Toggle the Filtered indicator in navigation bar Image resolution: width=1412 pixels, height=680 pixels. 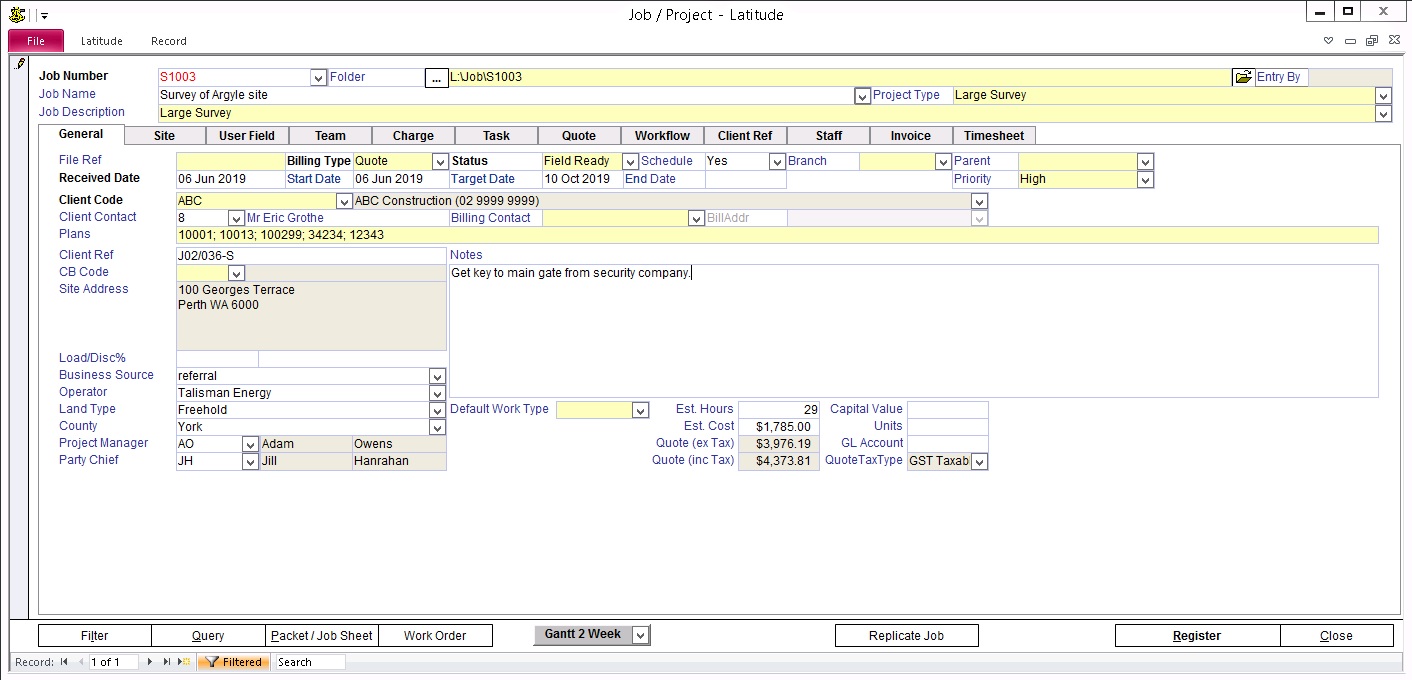coord(234,662)
